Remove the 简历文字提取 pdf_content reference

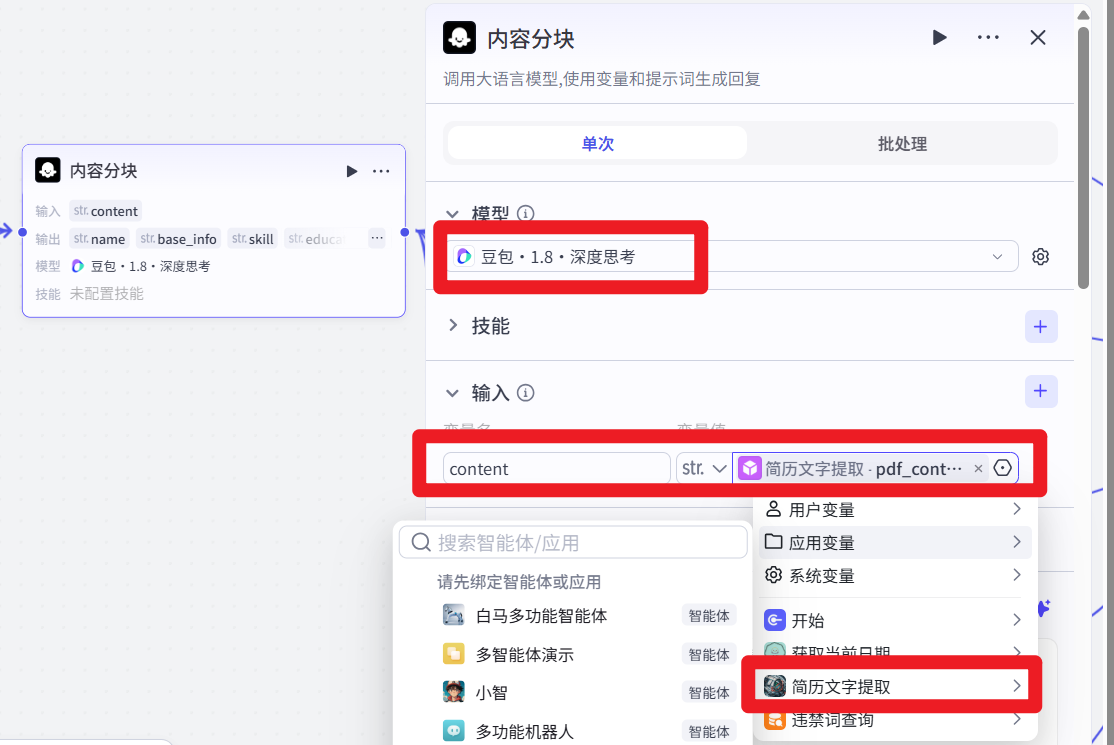pyautogui.click(x=978, y=469)
